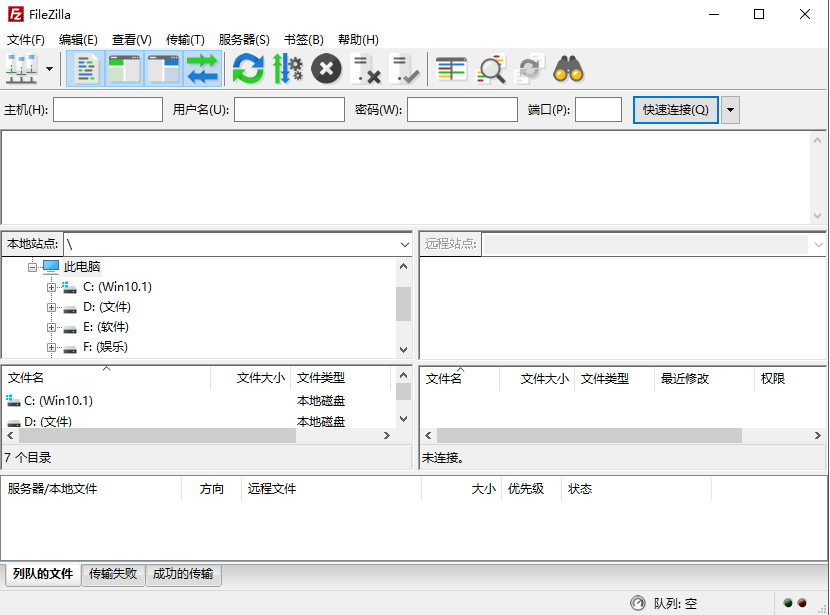This screenshot has width=830, height=615.
Task: Expand the C: (Win10.1) drive node
Action: click(x=51, y=287)
